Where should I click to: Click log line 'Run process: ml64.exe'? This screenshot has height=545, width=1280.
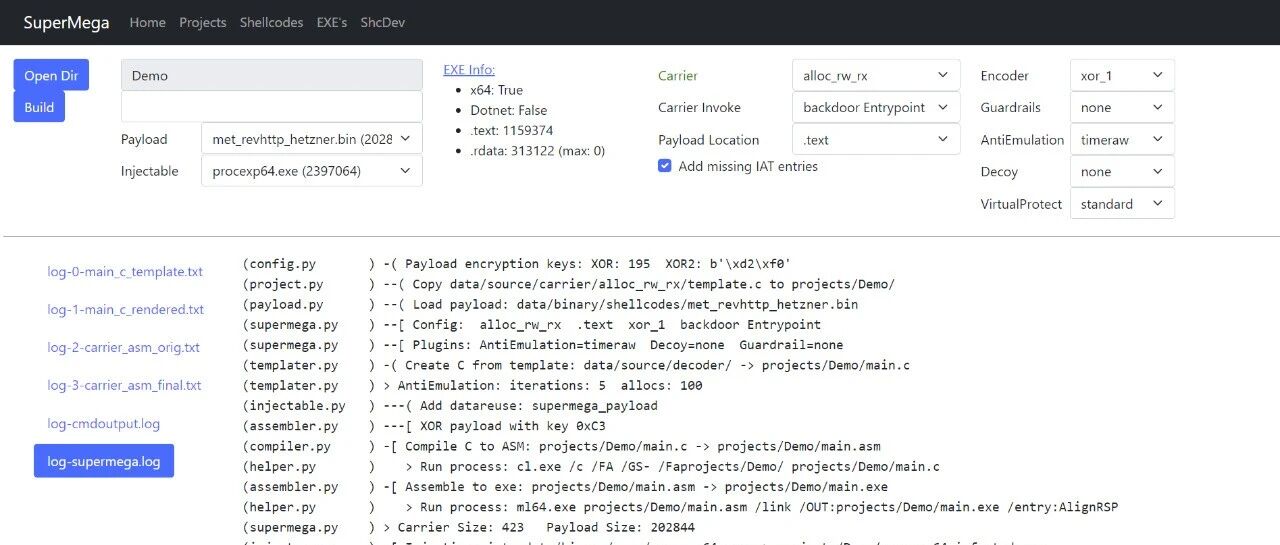coord(680,507)
